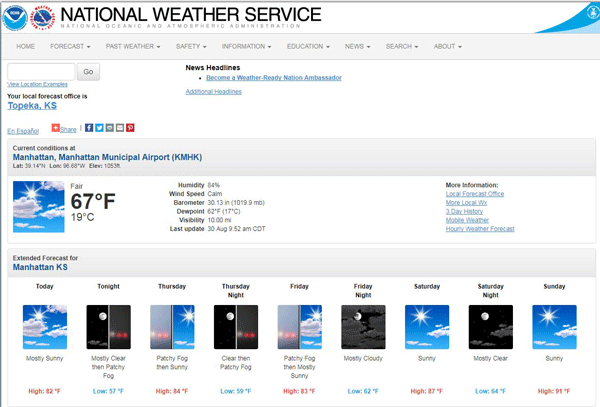Click Barometer 30.13 in value
The height and width of the screenshot is (407, 600).
(x=236, y=203)
